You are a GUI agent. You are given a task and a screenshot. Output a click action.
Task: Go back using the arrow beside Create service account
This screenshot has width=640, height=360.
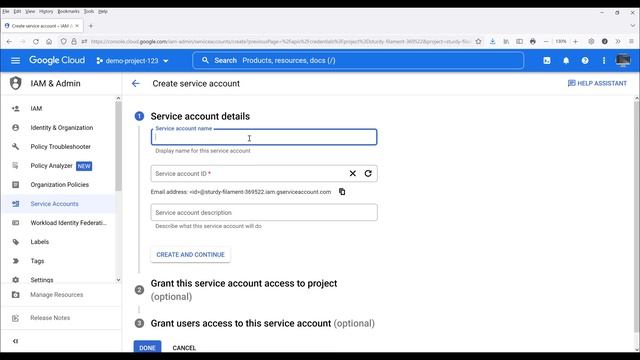click(x=136, y=83)
